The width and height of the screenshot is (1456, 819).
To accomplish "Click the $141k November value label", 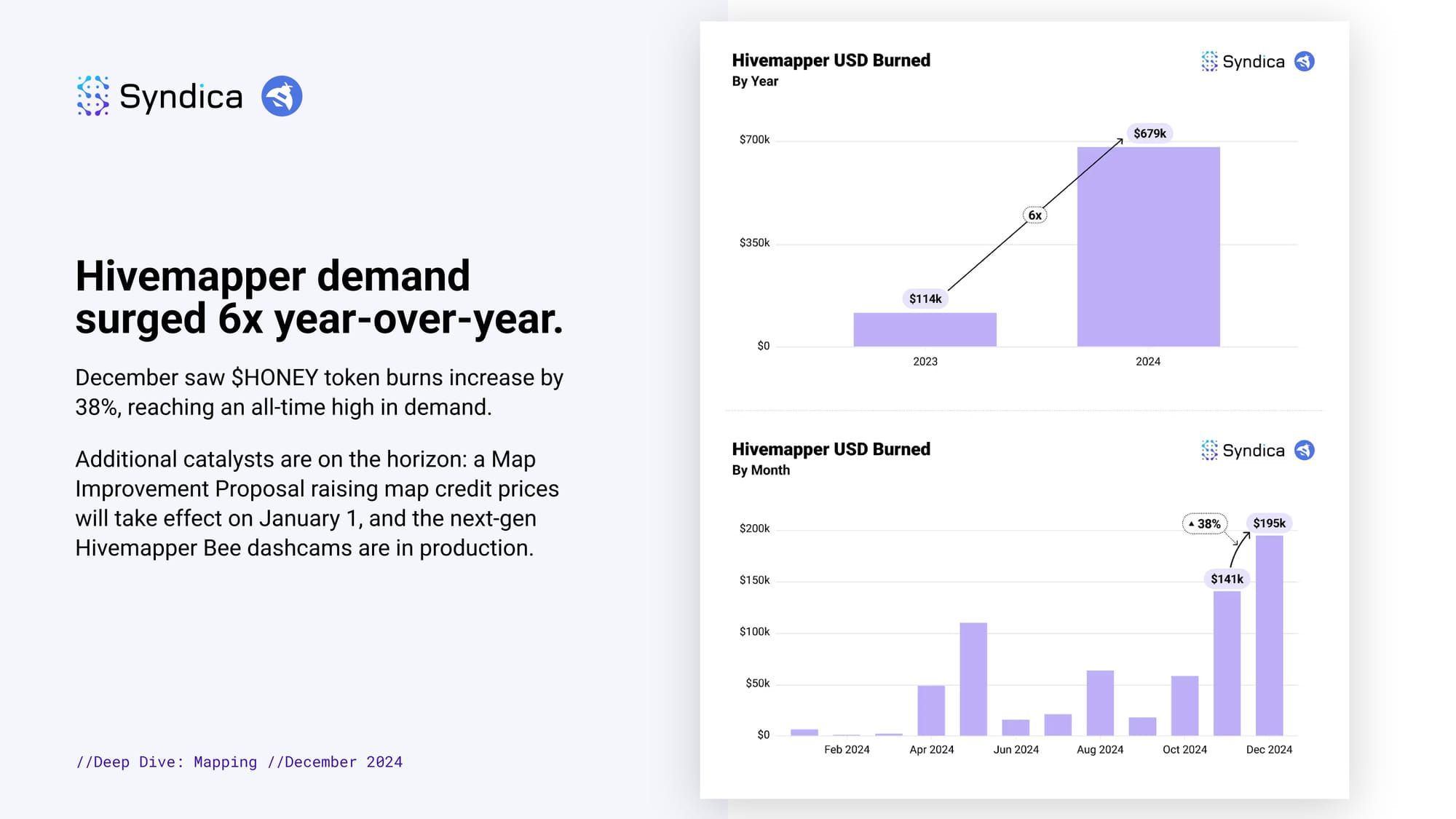I will [1227, 579].
